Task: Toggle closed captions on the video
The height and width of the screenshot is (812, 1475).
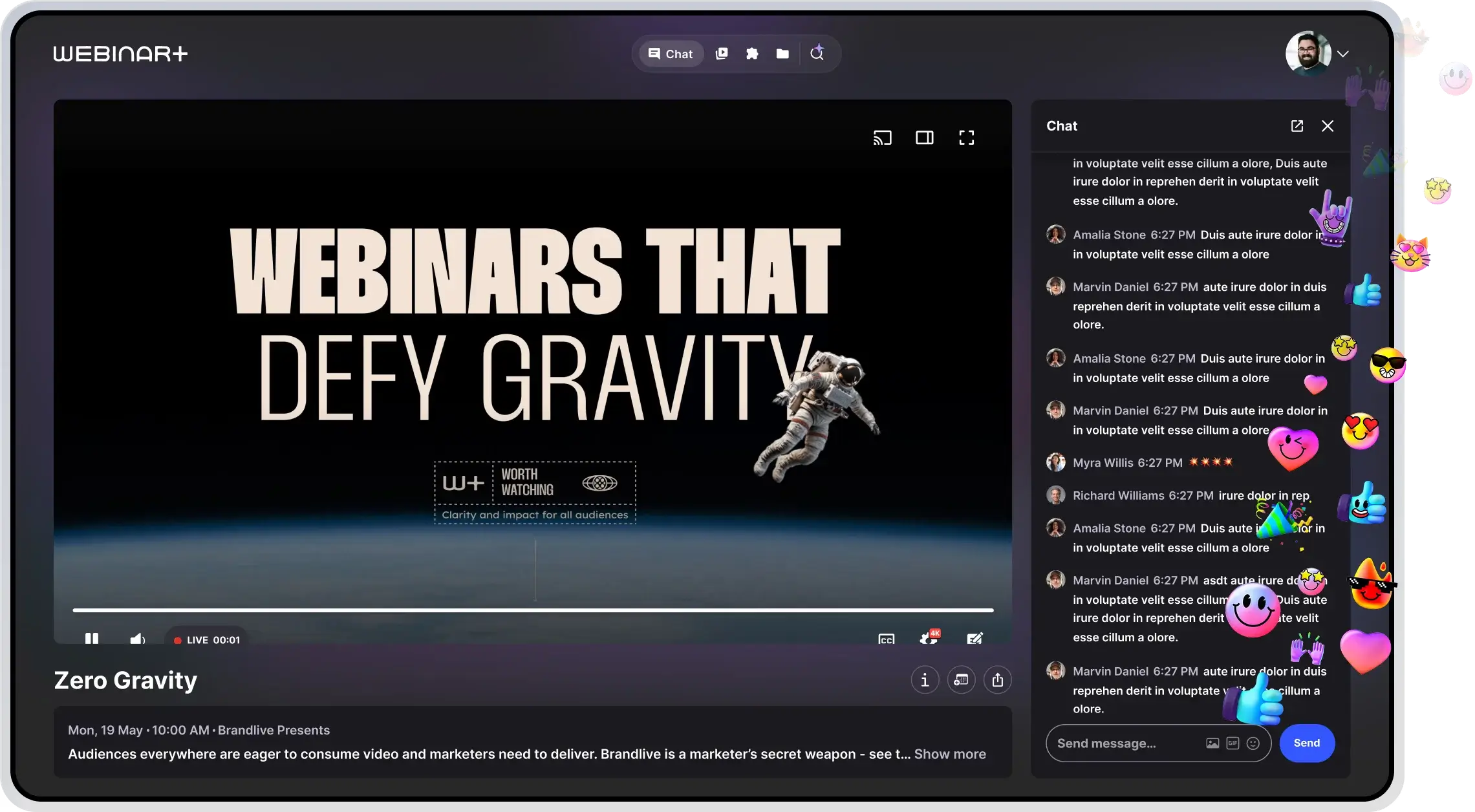Action: [x=887, y=639]
